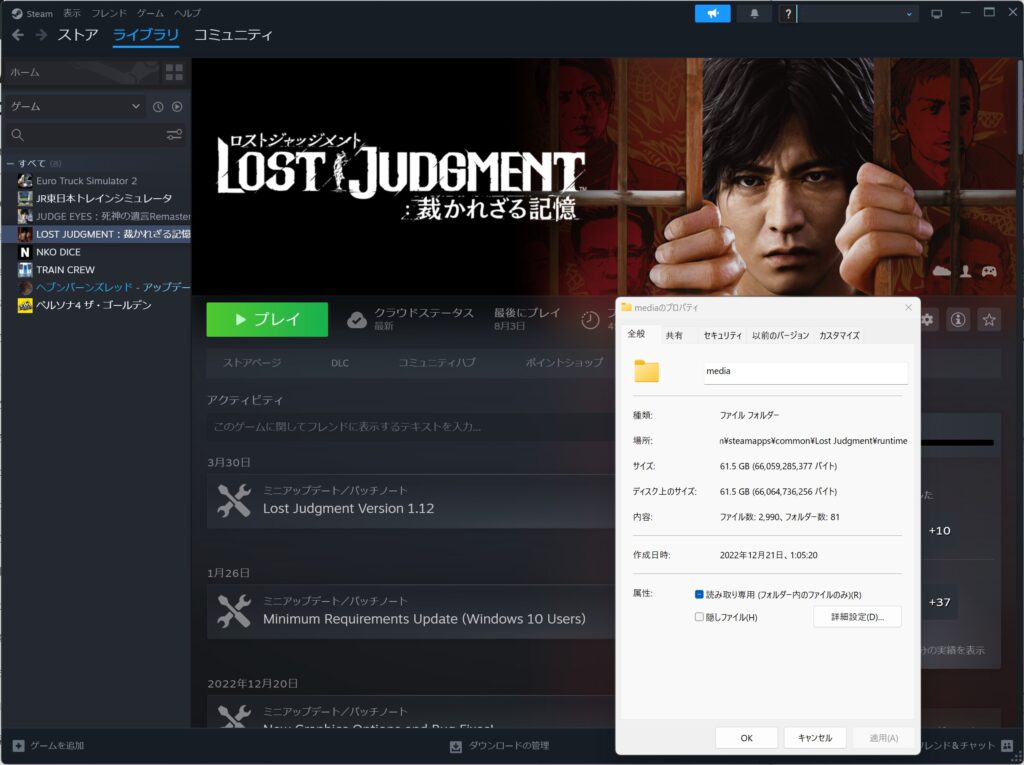Open the question mark help button
This screenshot has height=765, width=1024.
click(788, 13)
